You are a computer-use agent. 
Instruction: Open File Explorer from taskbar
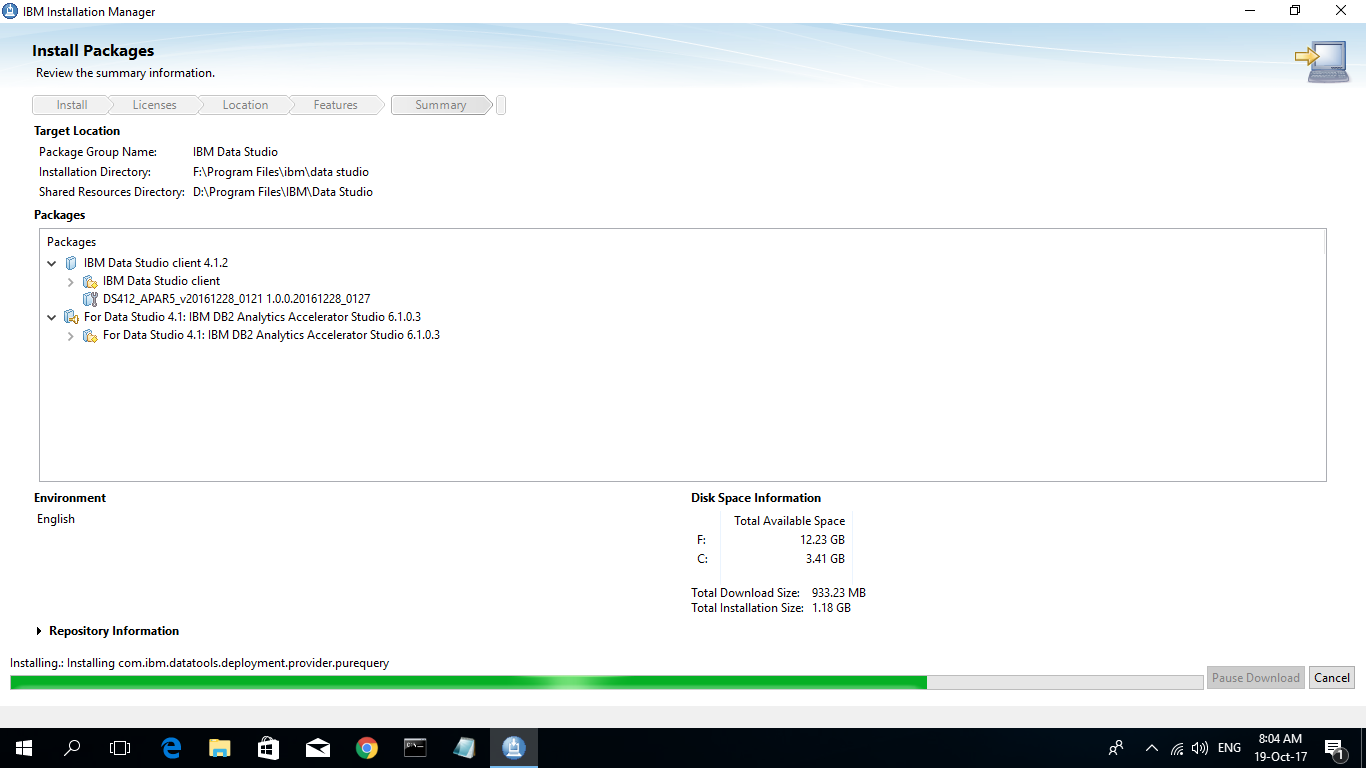tap(220, 747)
